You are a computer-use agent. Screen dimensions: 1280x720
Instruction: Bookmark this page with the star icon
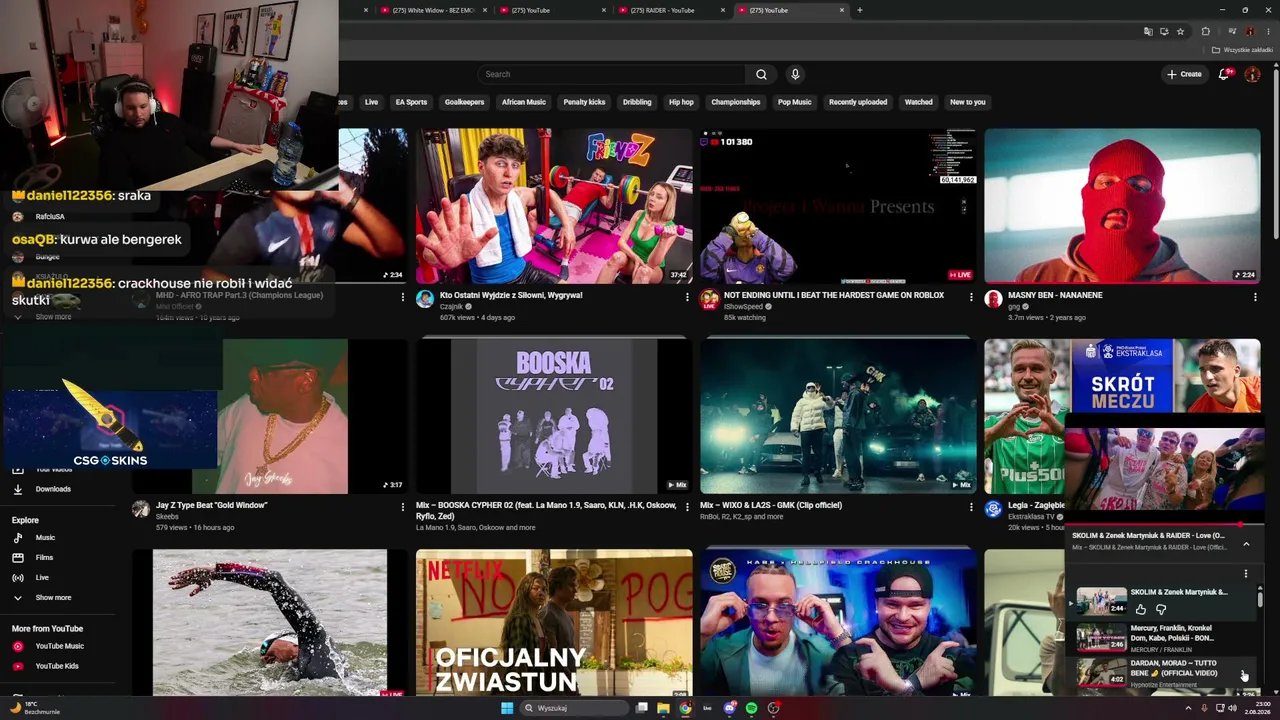point(1180,31)
